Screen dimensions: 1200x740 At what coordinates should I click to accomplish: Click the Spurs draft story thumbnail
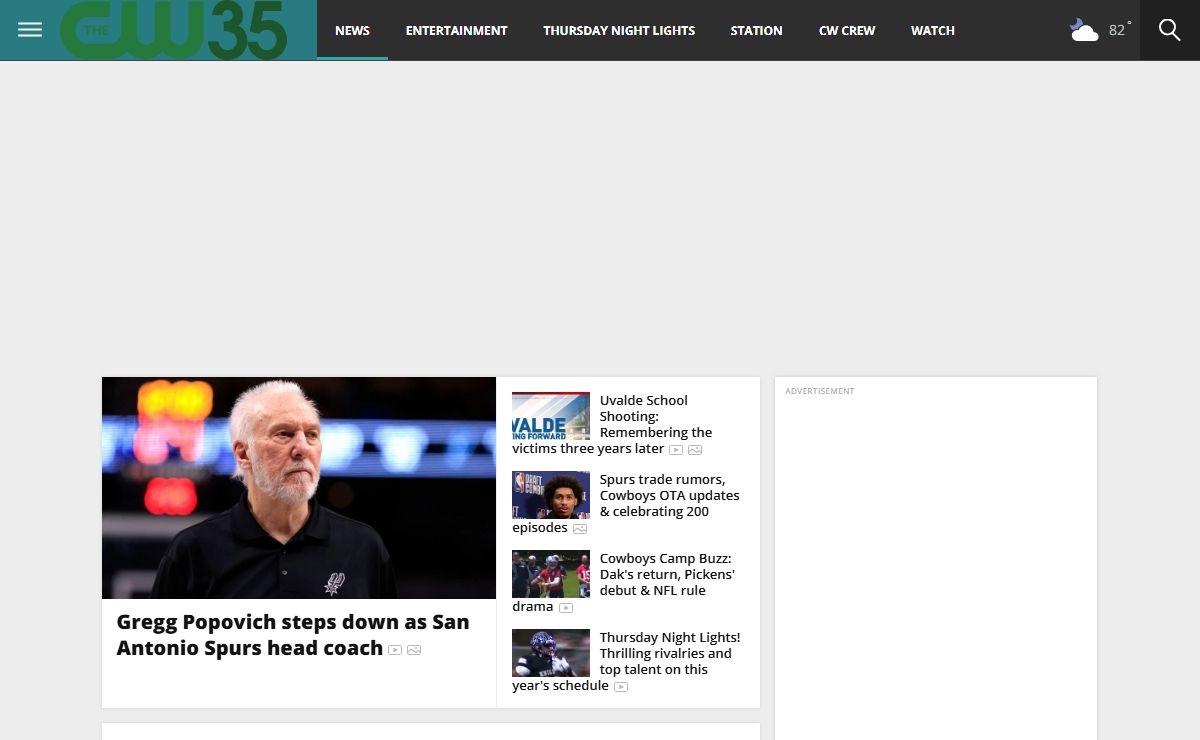551,495
